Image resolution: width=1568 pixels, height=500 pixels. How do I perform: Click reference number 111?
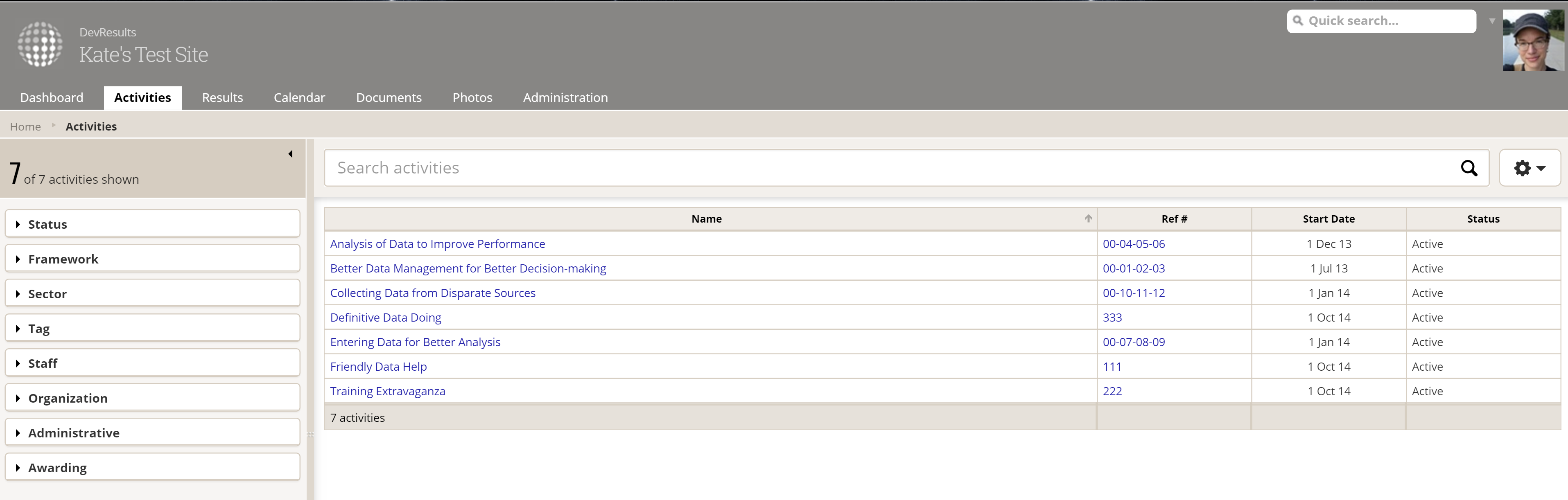tap(1112, 366)
